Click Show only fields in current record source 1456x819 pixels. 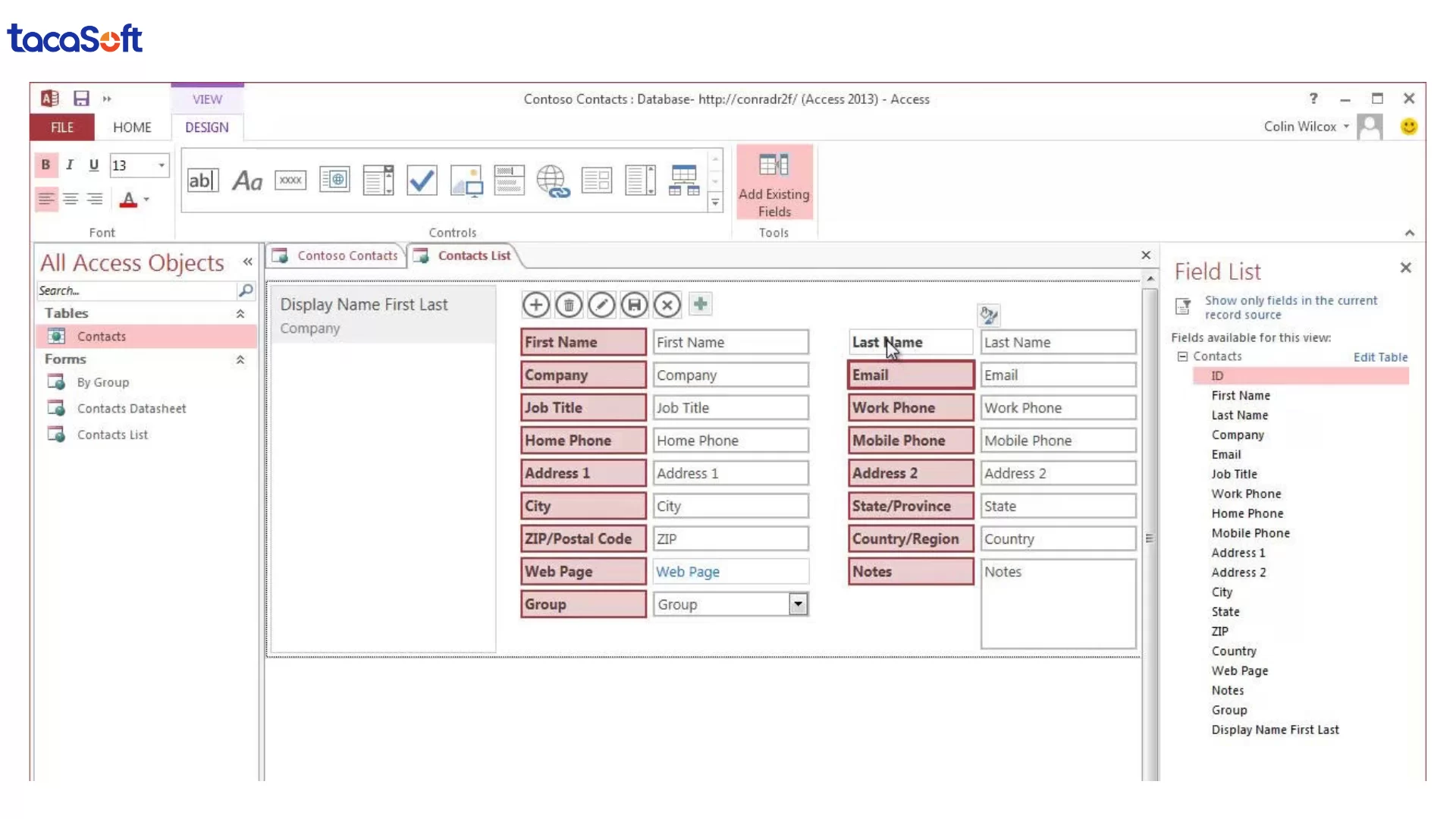point(1291,307)
